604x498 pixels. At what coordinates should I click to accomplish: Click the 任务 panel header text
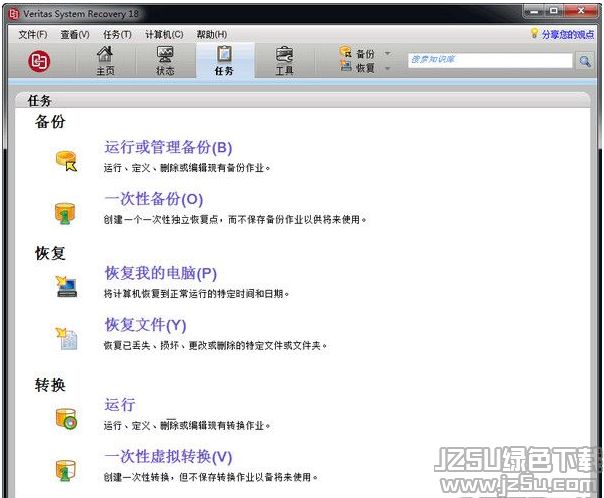[x=39, y=101]
